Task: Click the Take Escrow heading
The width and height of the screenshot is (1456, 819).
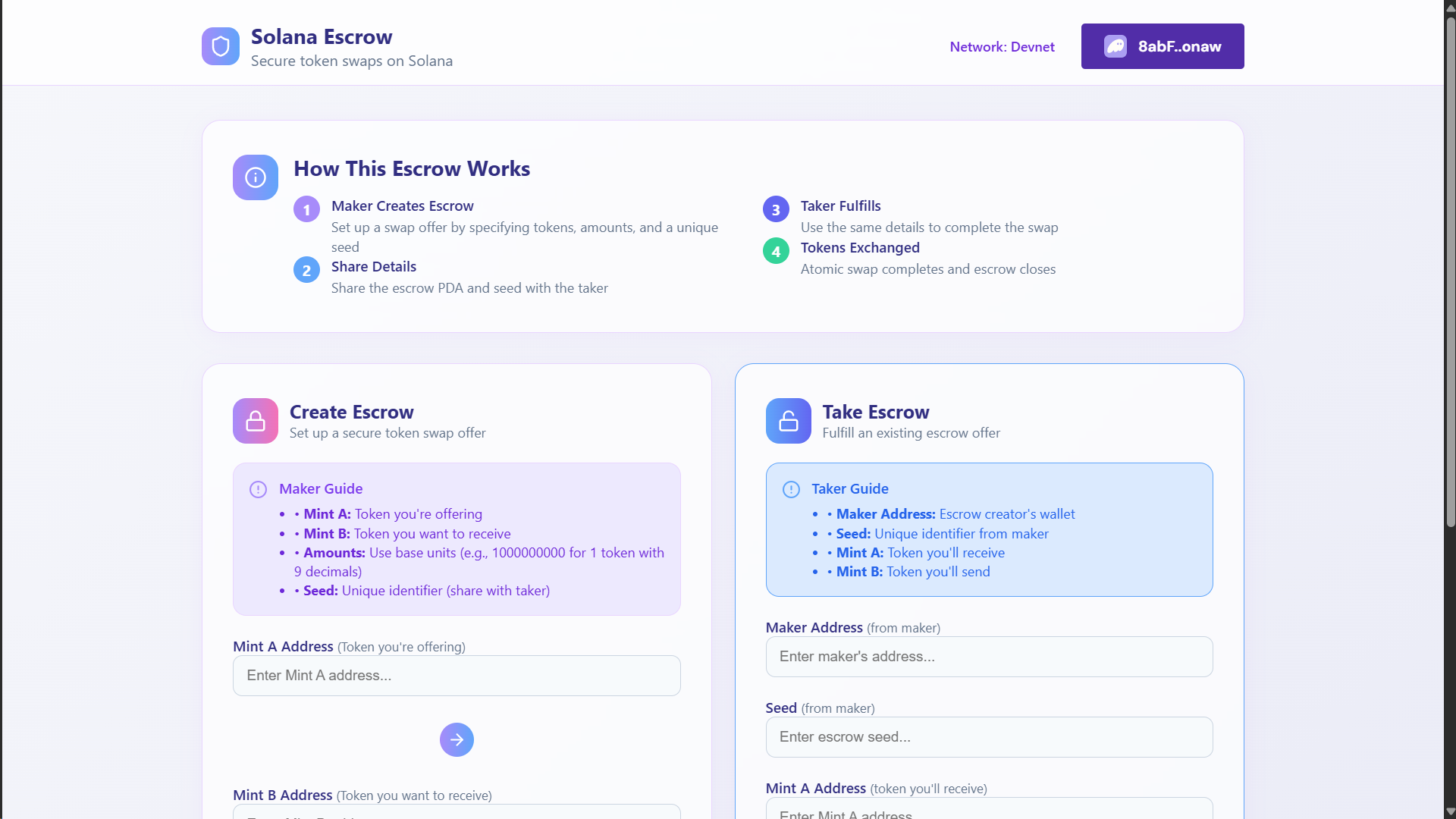Action: pyautogui.click(x=875, y=412)
